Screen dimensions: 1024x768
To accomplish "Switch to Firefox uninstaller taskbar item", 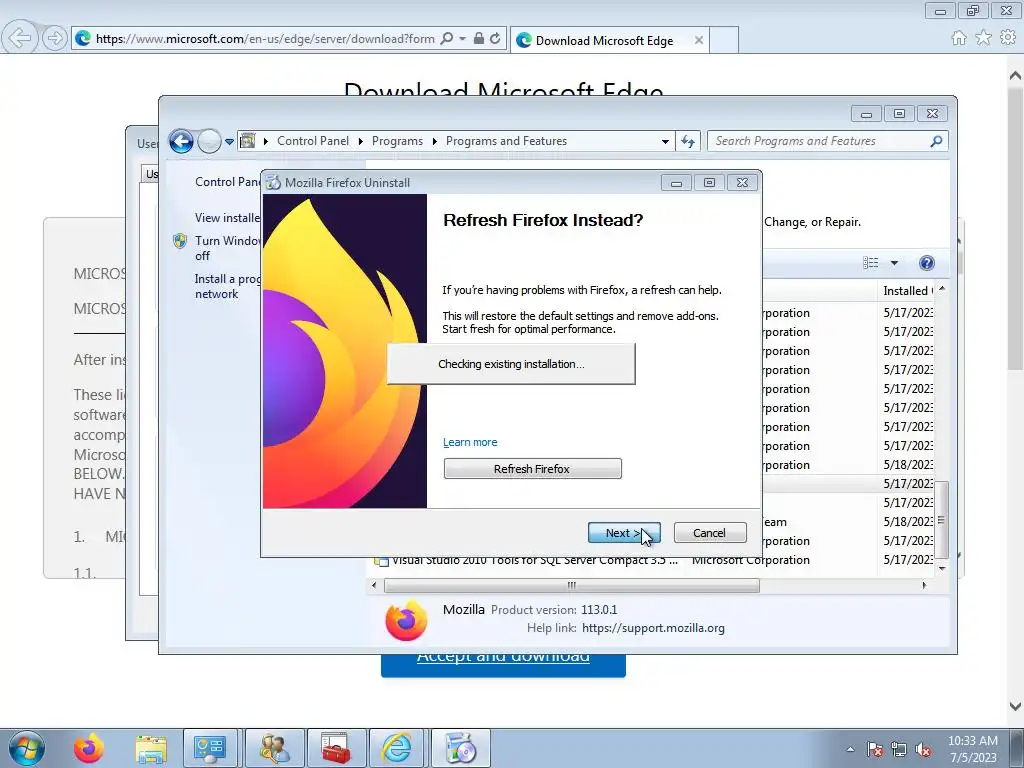I will click(x=460, y=748).
